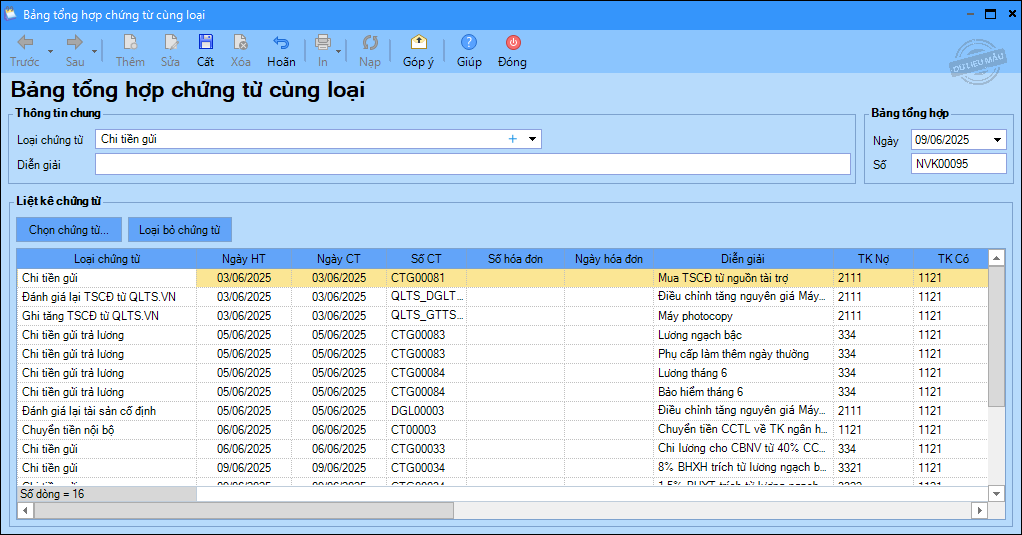Maximize the window
The height and width of the screenshot is (535, 1022).
click(990, 14)
